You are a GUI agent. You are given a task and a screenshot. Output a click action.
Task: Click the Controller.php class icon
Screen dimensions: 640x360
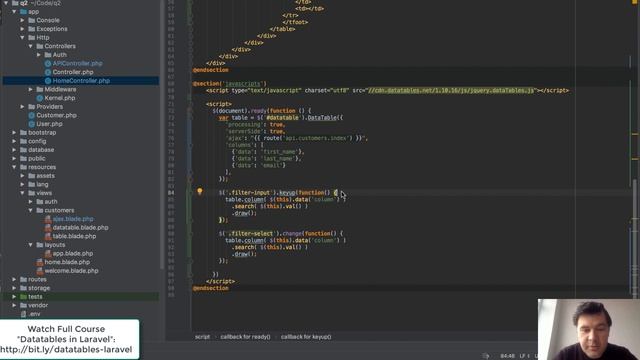pos(48,72)
